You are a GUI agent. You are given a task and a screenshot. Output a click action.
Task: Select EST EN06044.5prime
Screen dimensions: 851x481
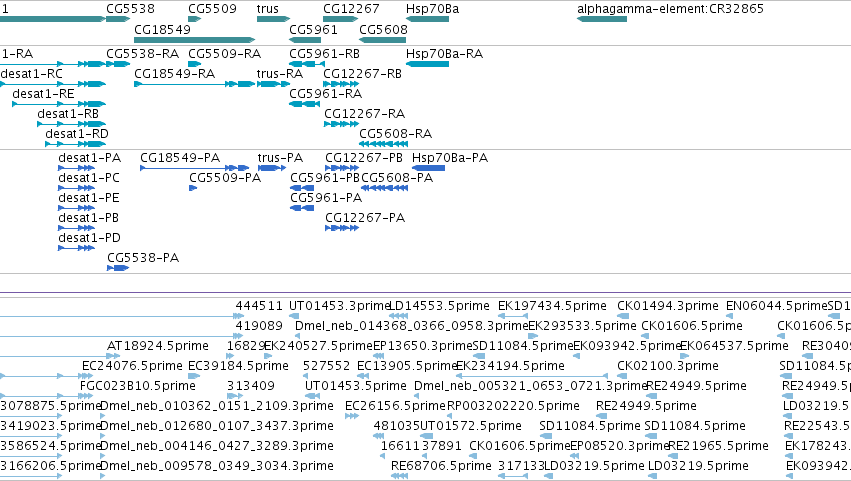click(x=777, y=306)
